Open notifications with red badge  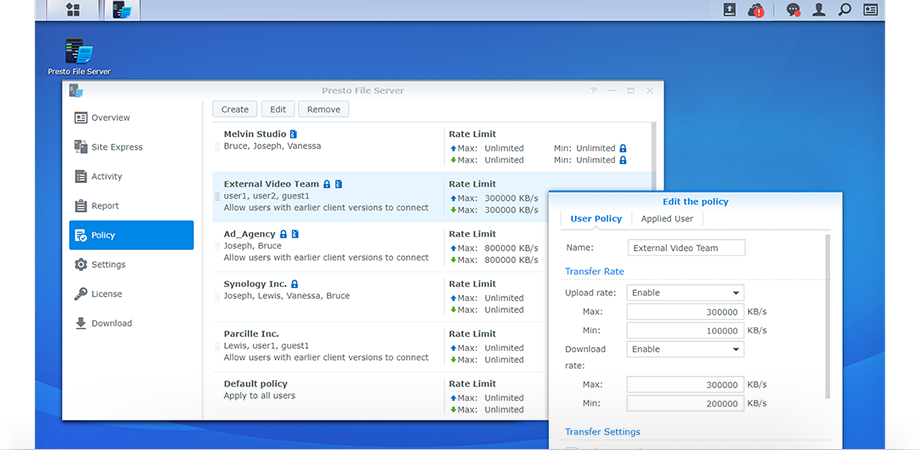click(757, 10)
